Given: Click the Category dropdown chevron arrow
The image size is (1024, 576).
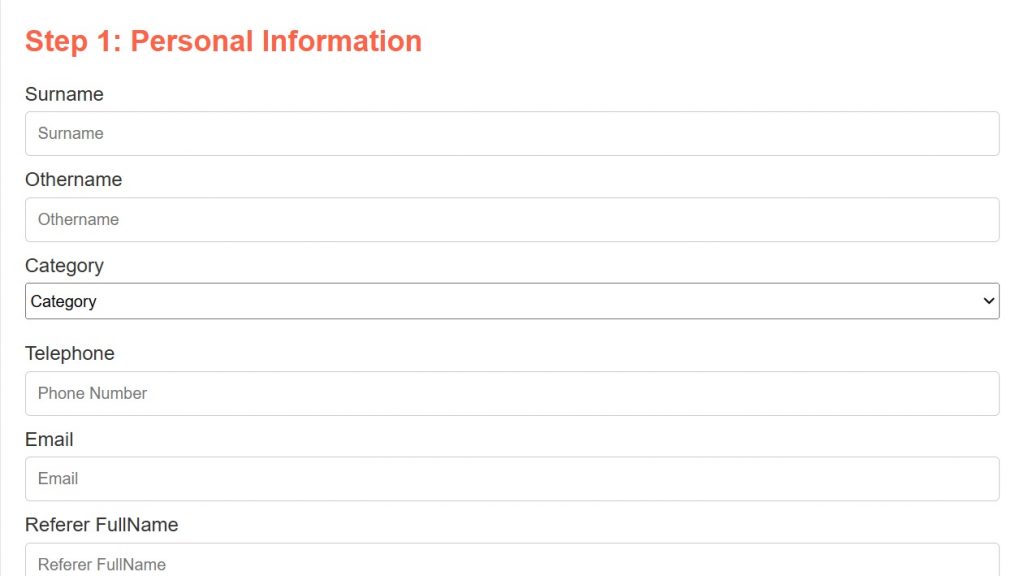Looking at the screenshot, I should pos(988,300).
